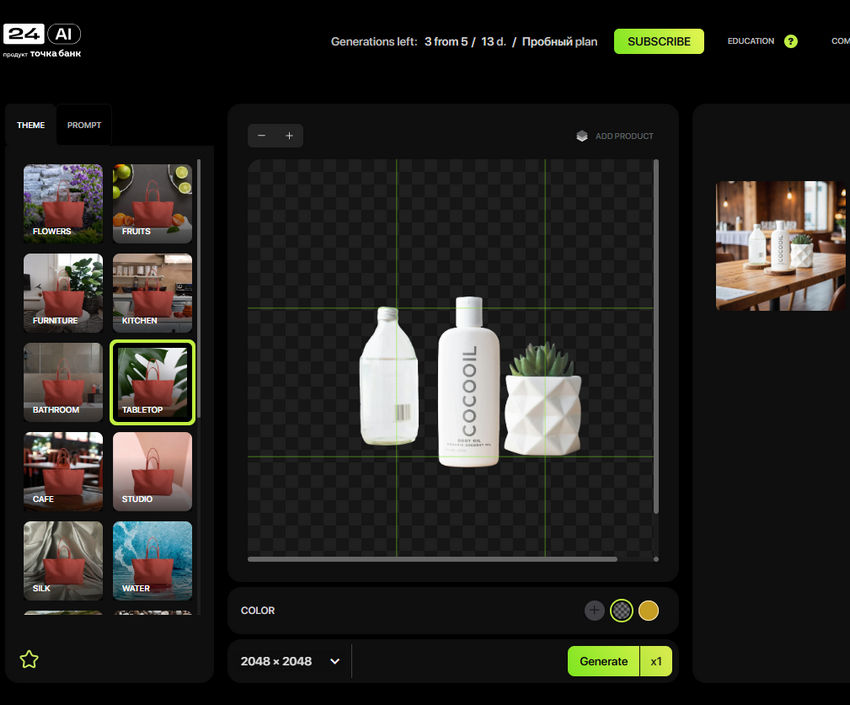Choose the Fruits theme
This screenshot has height=705, width=850.
[x=152, y=203]
